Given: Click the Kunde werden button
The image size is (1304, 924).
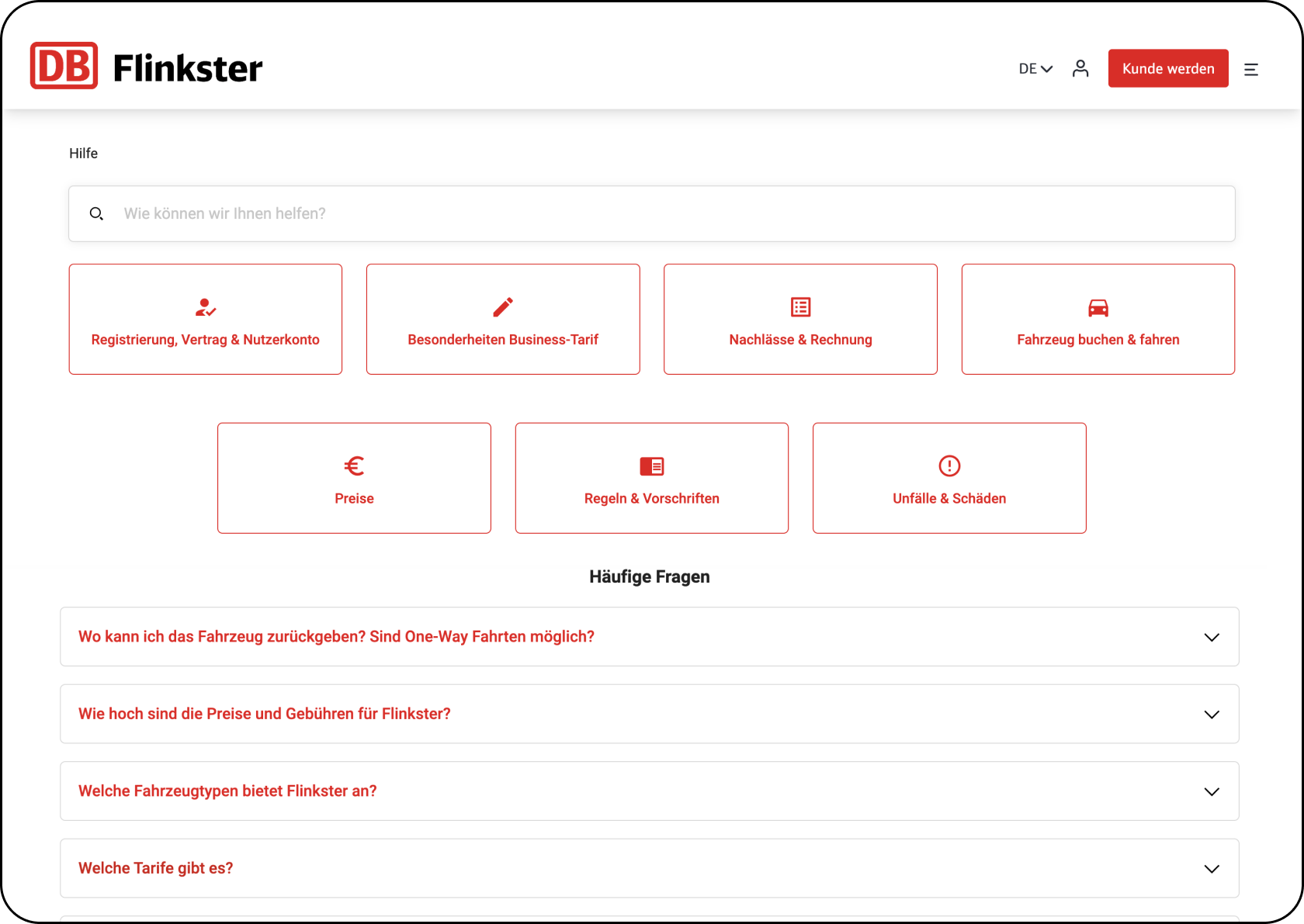Looking at the screenshot, I should pyautogui.click(x=1167, y=68).
